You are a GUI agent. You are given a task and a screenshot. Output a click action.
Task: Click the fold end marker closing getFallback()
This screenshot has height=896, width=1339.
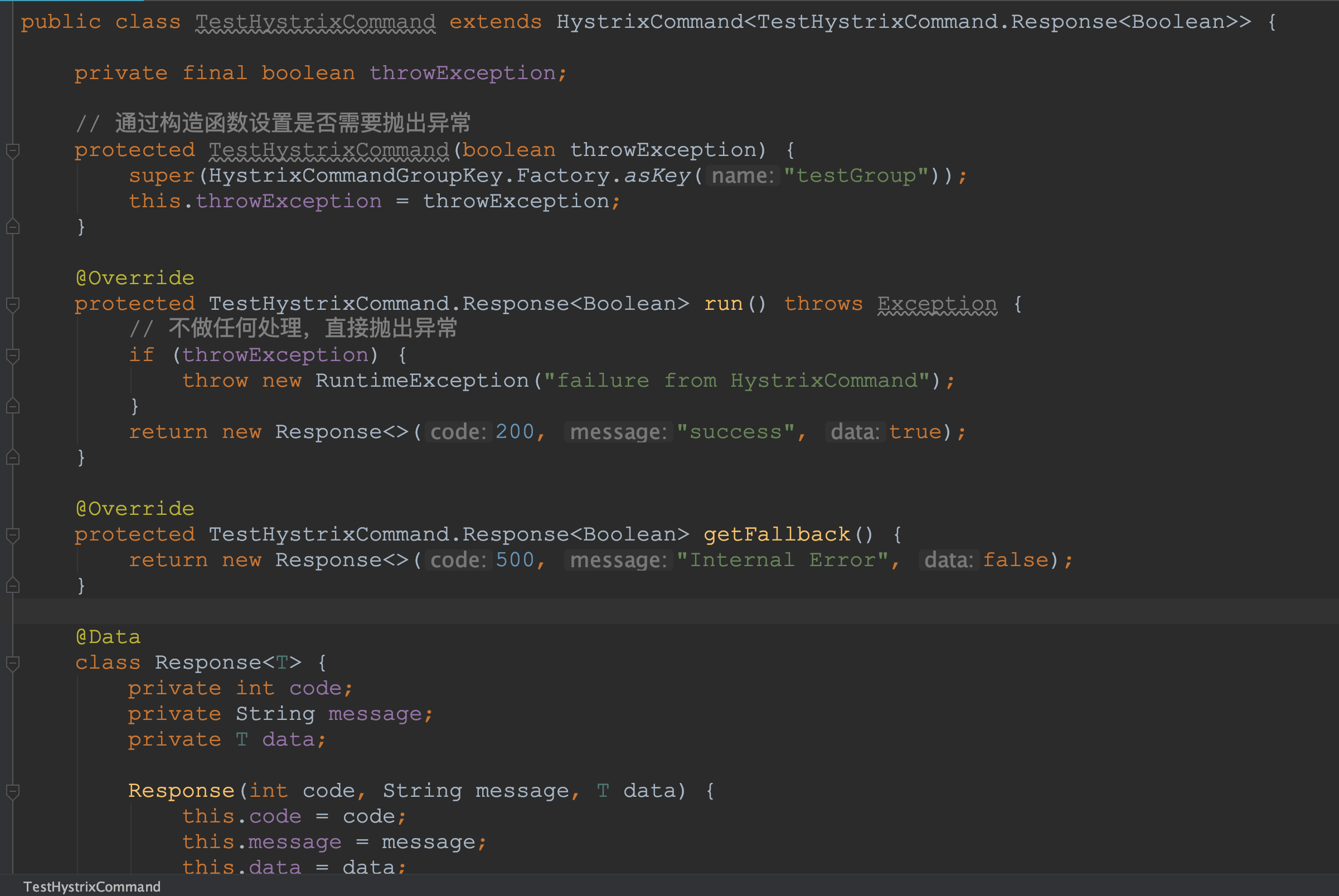[x=13, y=586]
